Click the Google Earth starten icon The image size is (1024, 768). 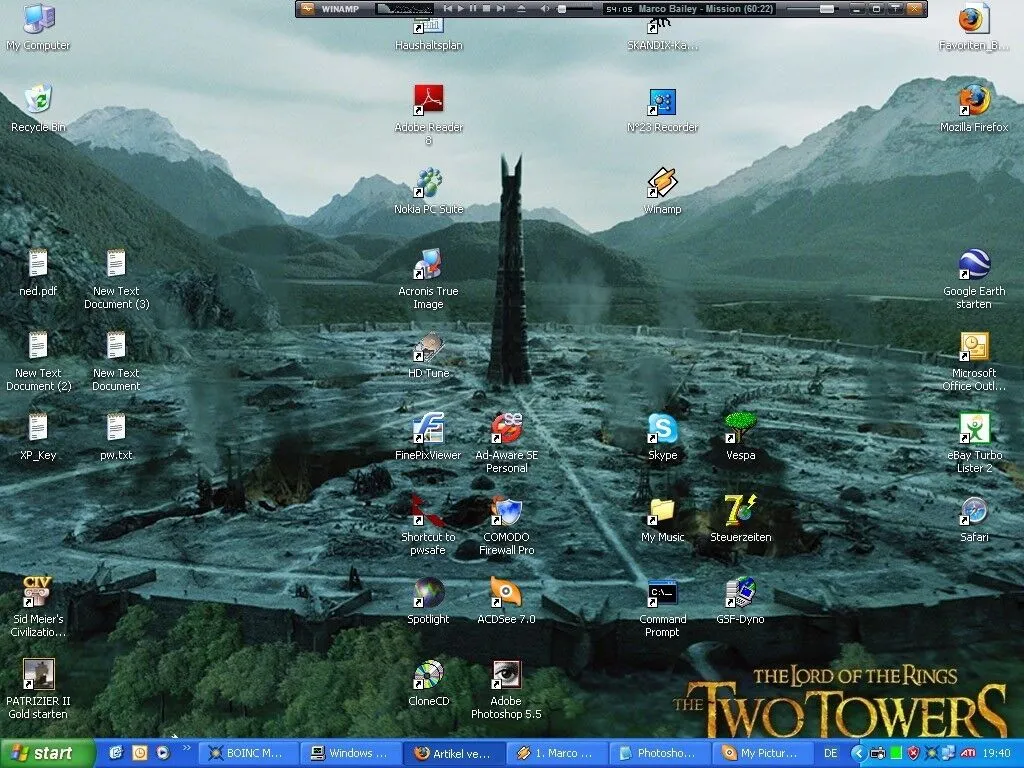[x=973, y=265]
